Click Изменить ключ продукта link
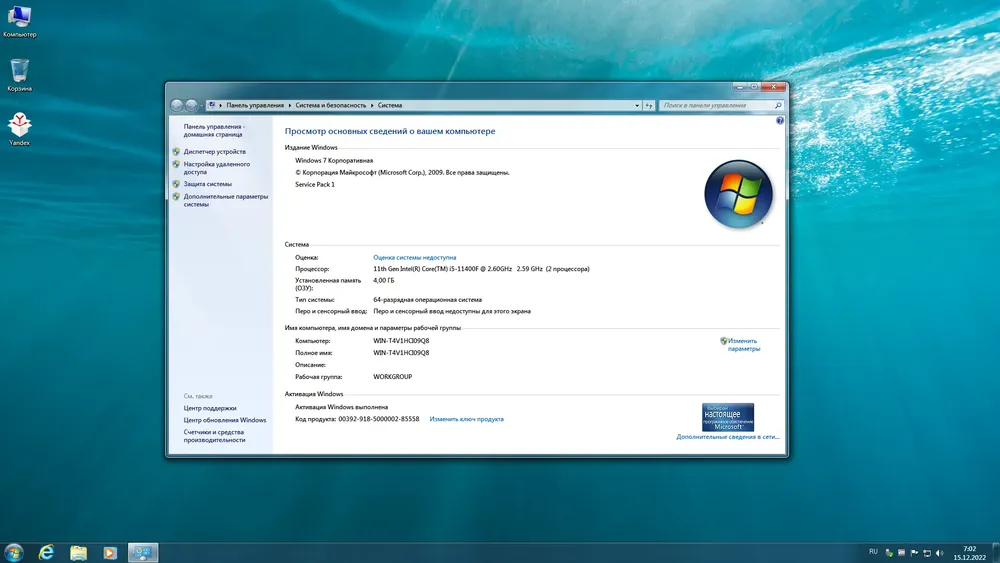The image size is (1000, 563). (x=466, y=419)
